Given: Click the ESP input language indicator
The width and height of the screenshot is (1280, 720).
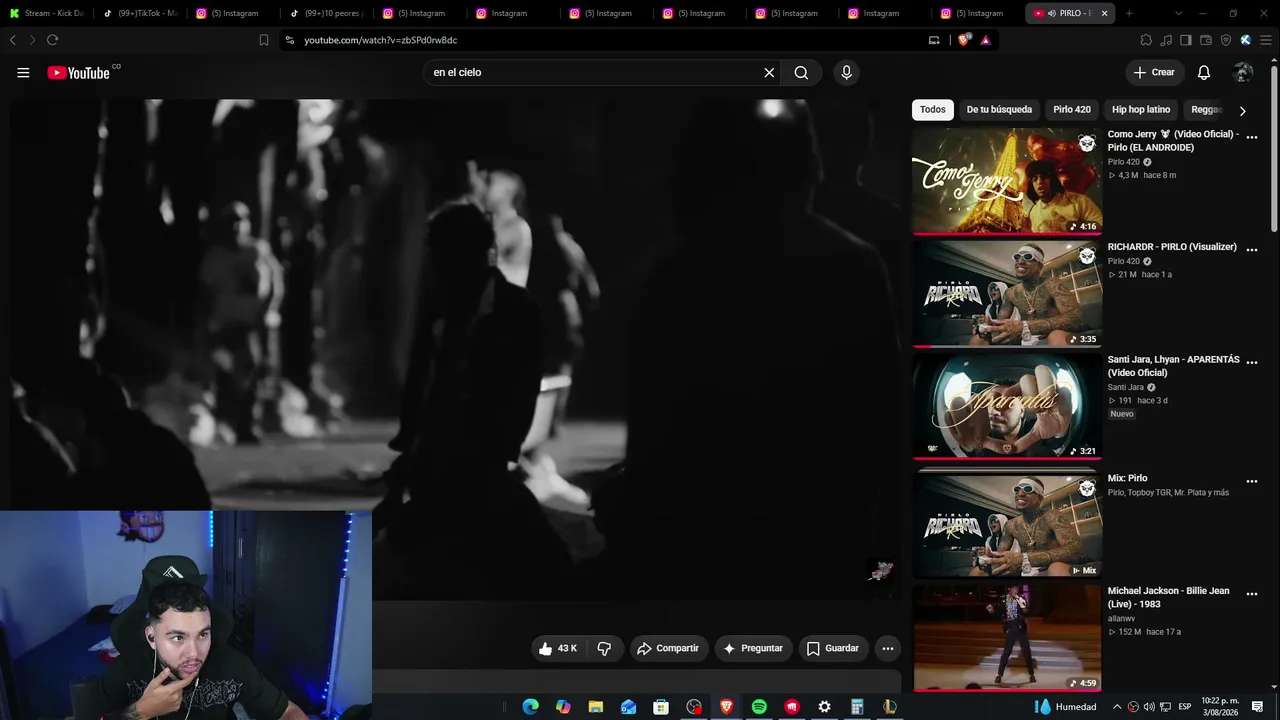Looking at the screenshot, I should [x=1185, y=707].
